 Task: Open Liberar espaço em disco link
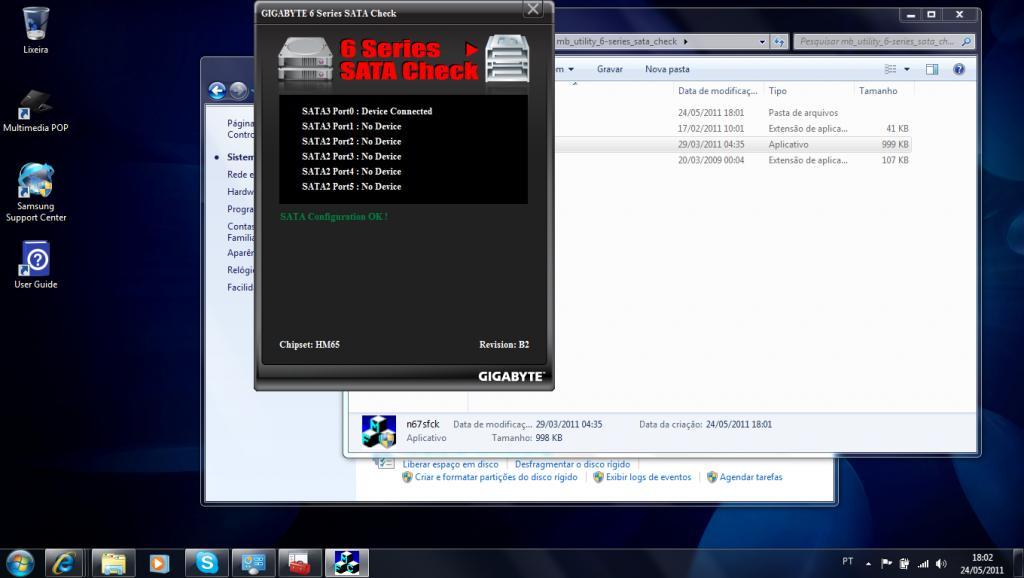(450, 464)
